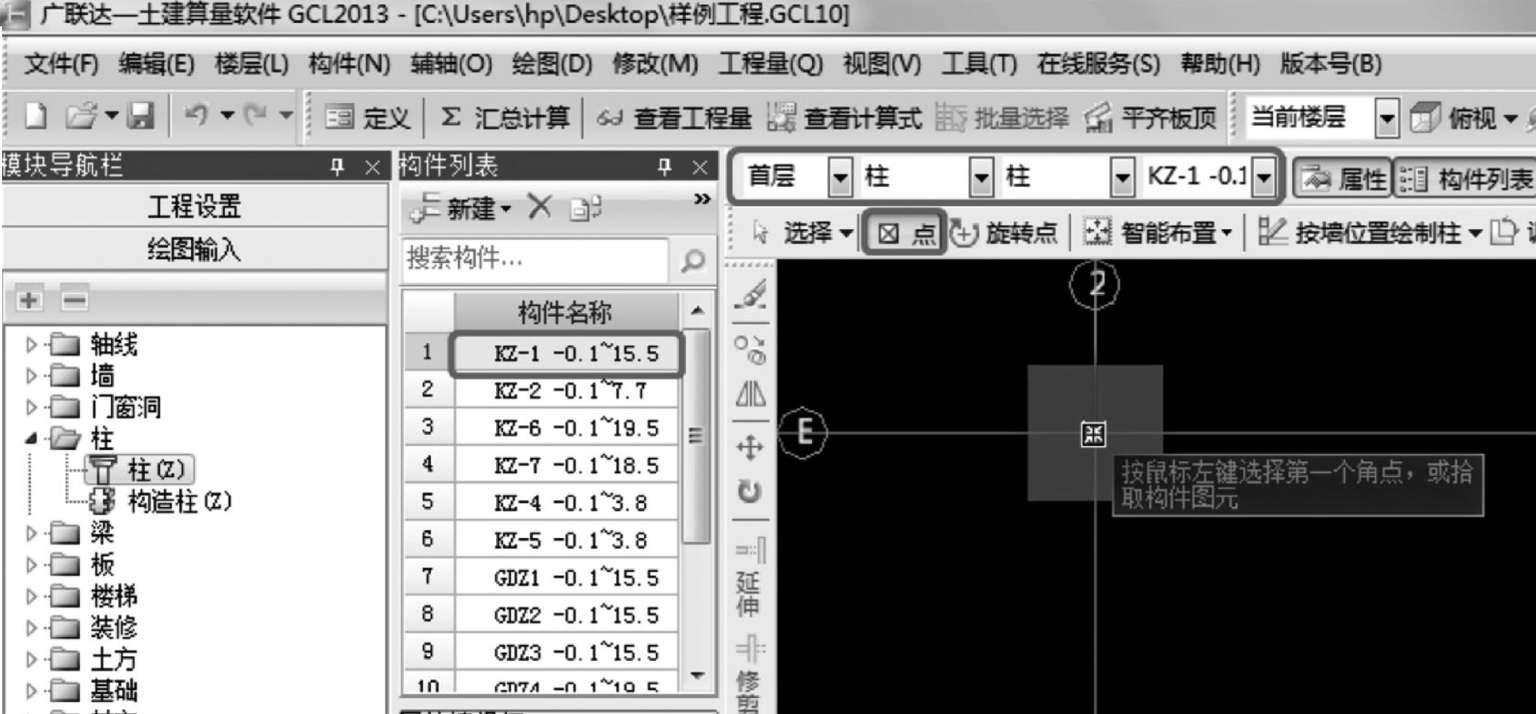
Task: Close the 模块导航栏 navigation panel
Action: click(370, 167)
